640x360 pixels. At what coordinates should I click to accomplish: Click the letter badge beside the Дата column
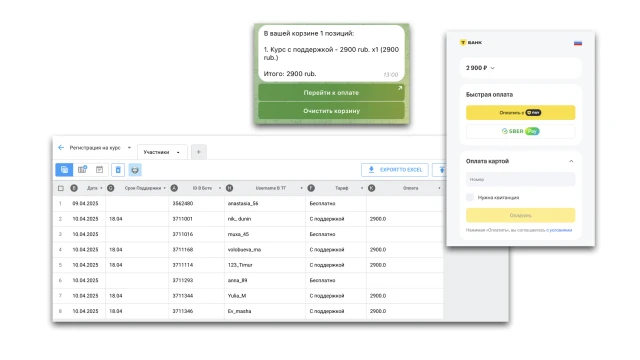point(74,188)
